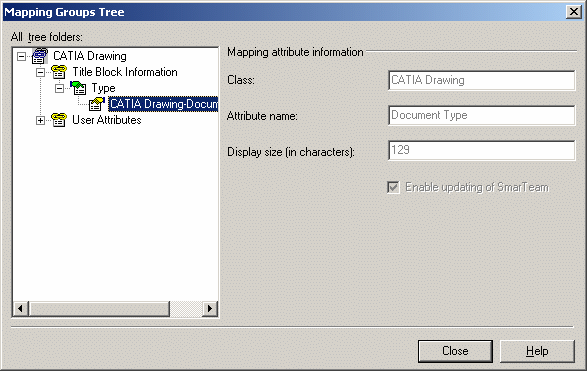Viewport: 587px width, 371px height.
Task: Click the 'Display size (in characters):' label
Action: point(291,152)
